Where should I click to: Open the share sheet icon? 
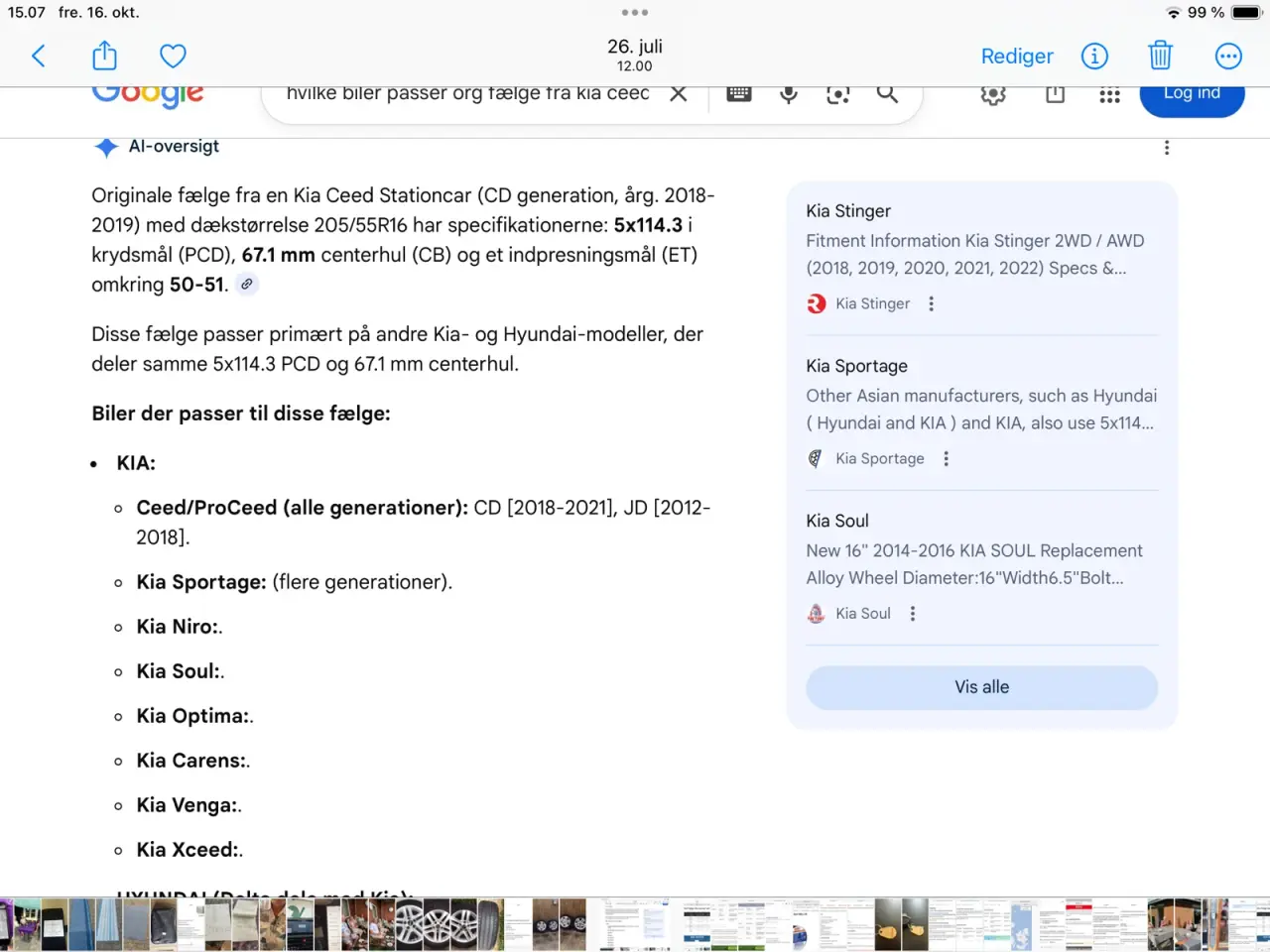(x=104, y=56)
